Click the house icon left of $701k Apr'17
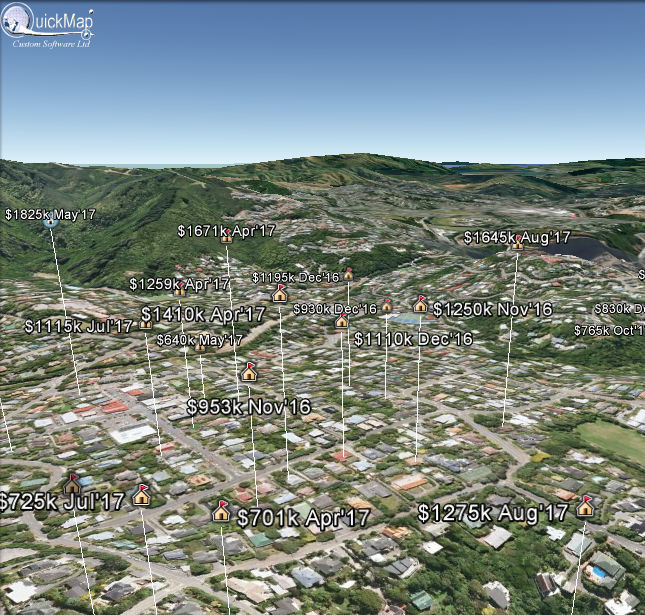This screenshot has width=645, height=615. (x=222, y=511)
